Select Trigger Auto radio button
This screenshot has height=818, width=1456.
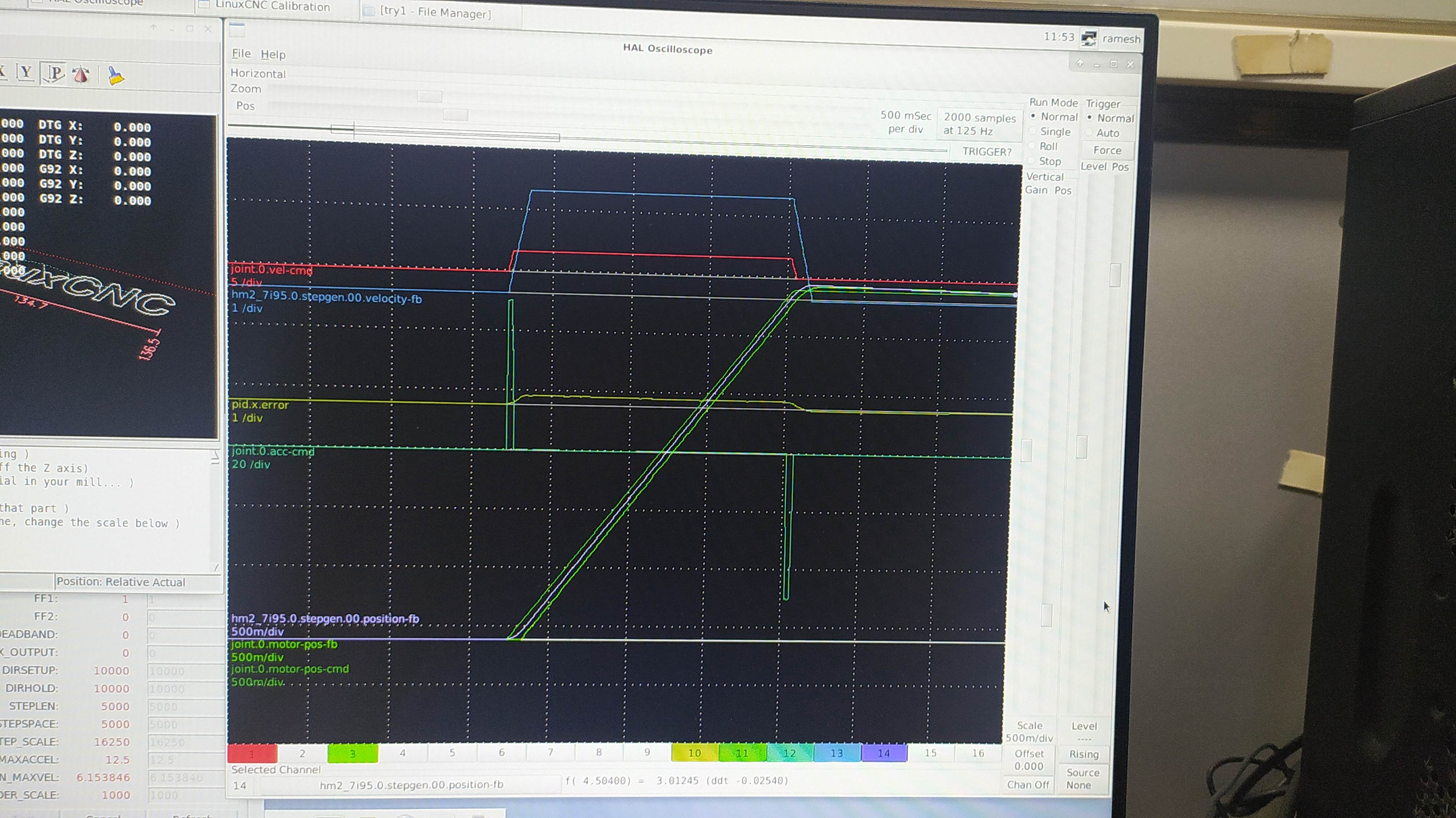click(1089, 132)
